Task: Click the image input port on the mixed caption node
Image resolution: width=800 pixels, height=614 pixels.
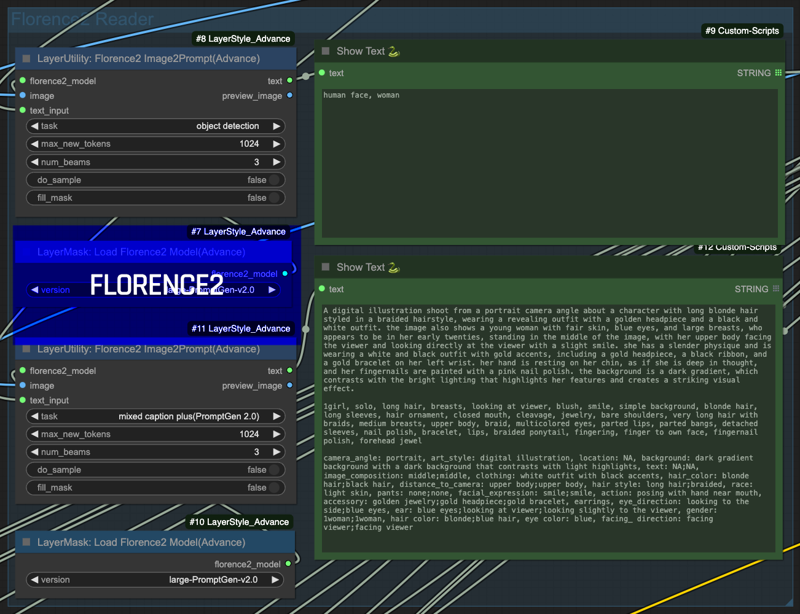Action: 22,385
